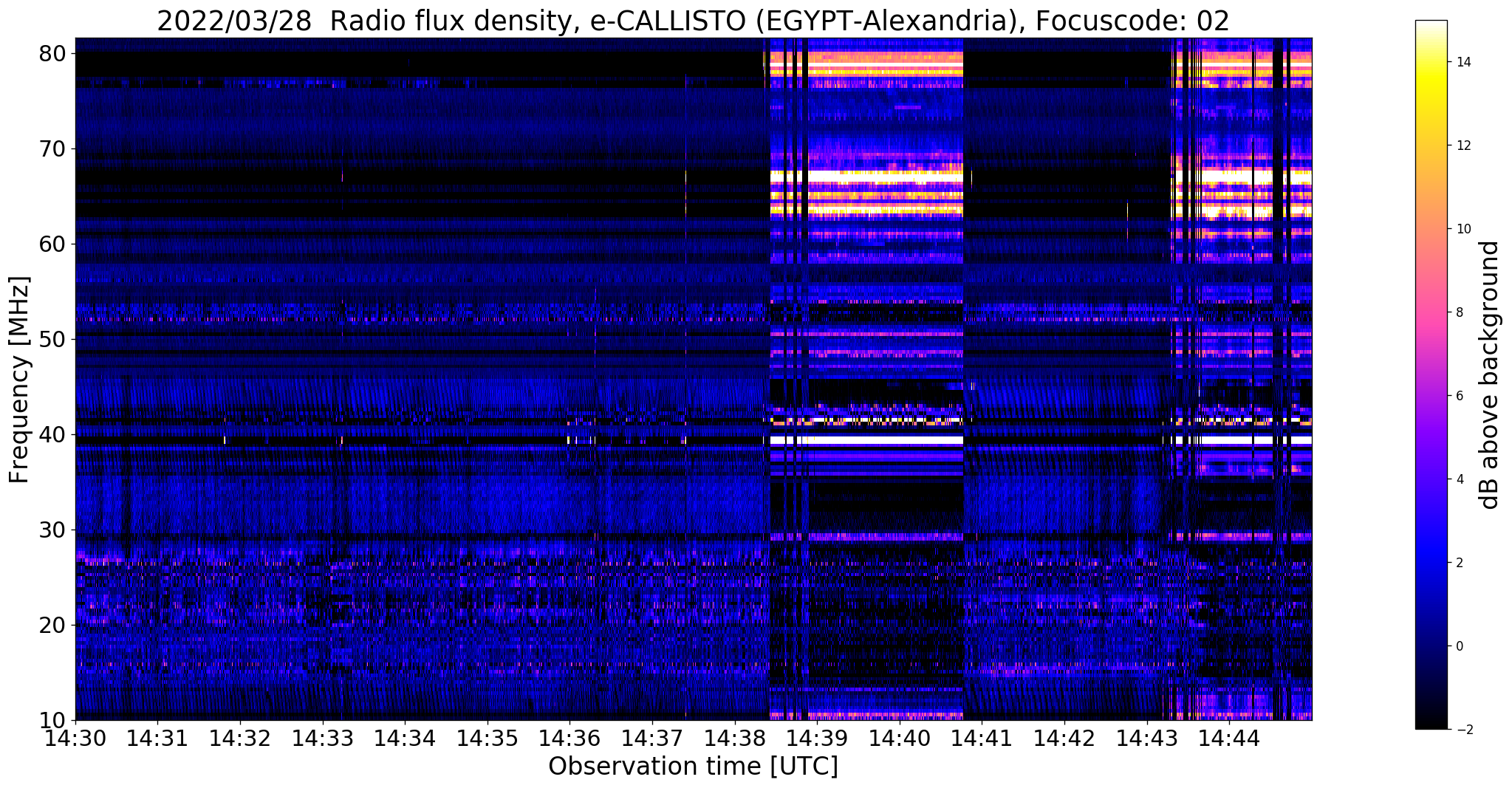Screen dimensions: 1512x788
Task: Click the 20 MHz frequency axis tick label
Action: 54,625
